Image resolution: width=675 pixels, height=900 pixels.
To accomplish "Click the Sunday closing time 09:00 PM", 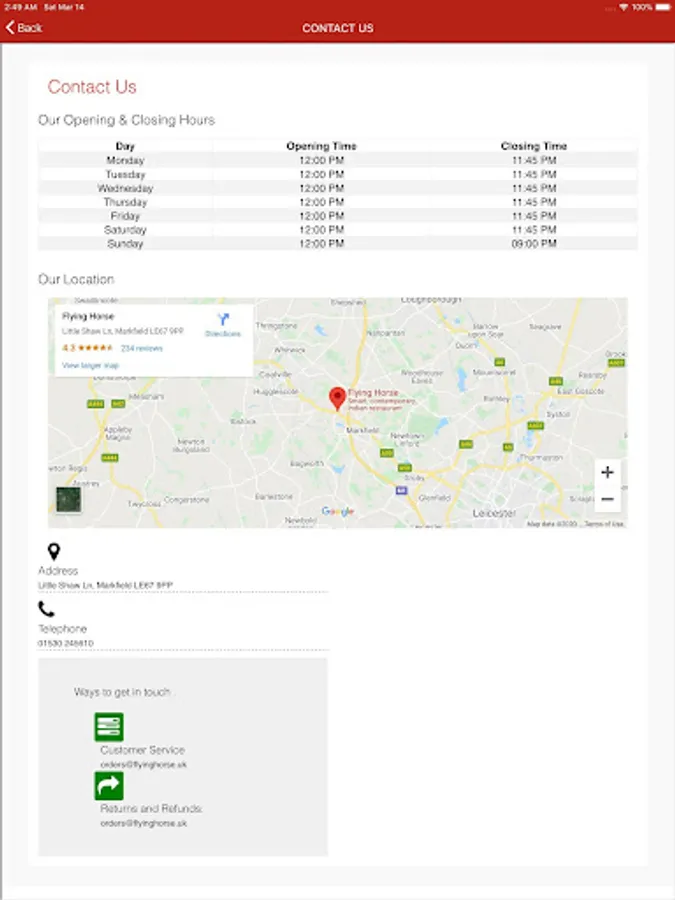I will tap(534, 243).
